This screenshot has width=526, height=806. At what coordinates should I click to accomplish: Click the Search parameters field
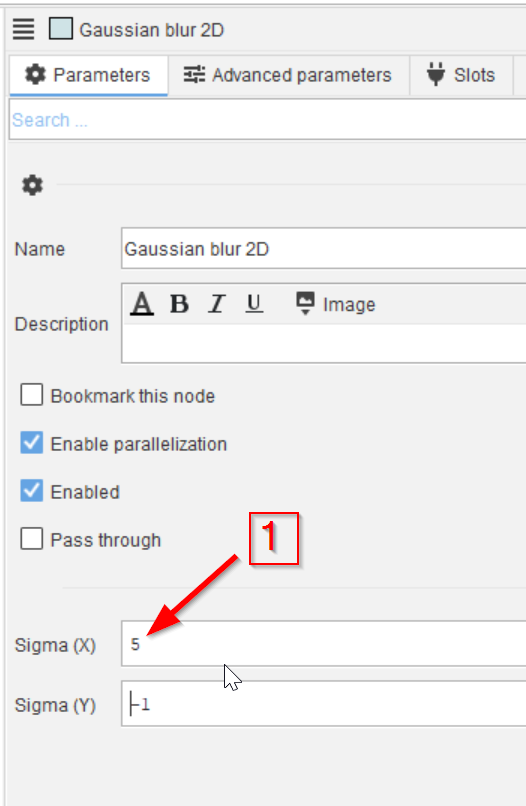tap(267, 120)
